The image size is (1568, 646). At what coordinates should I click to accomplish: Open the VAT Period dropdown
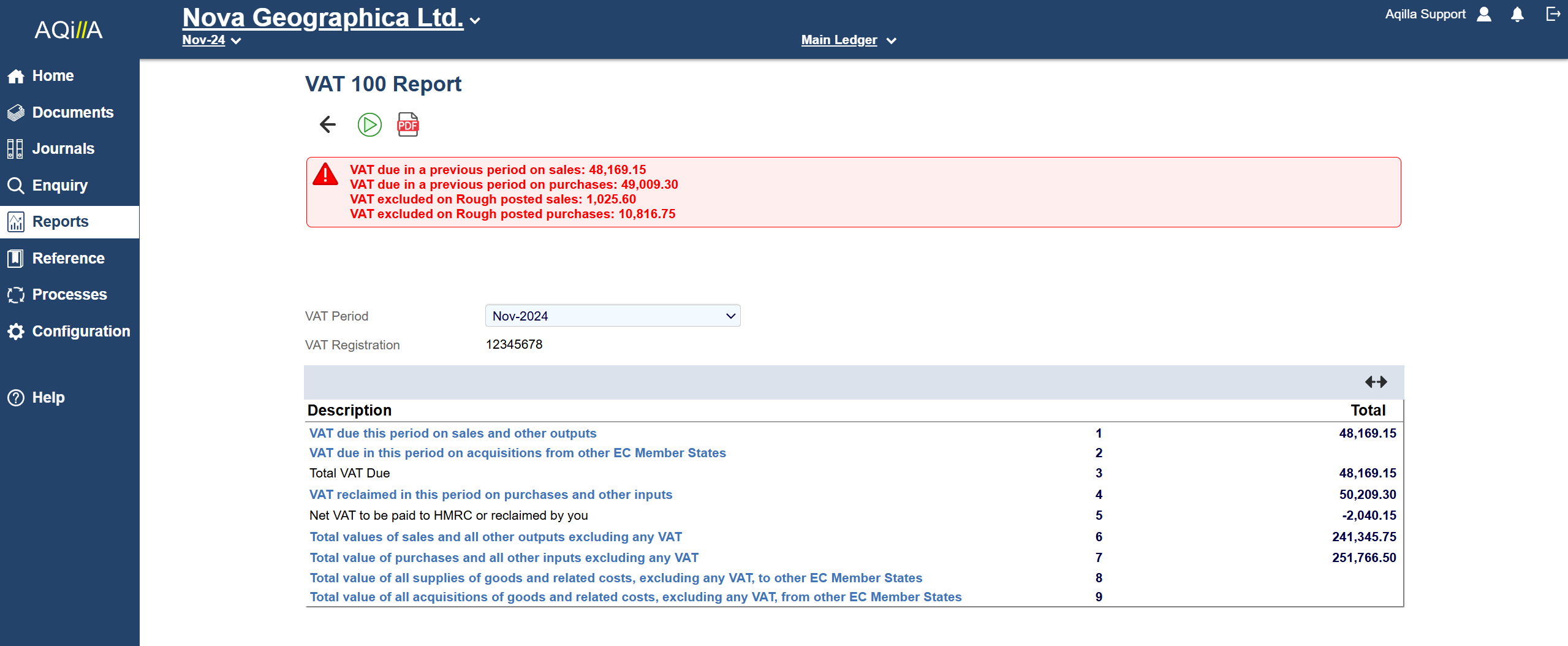point(613,316)
